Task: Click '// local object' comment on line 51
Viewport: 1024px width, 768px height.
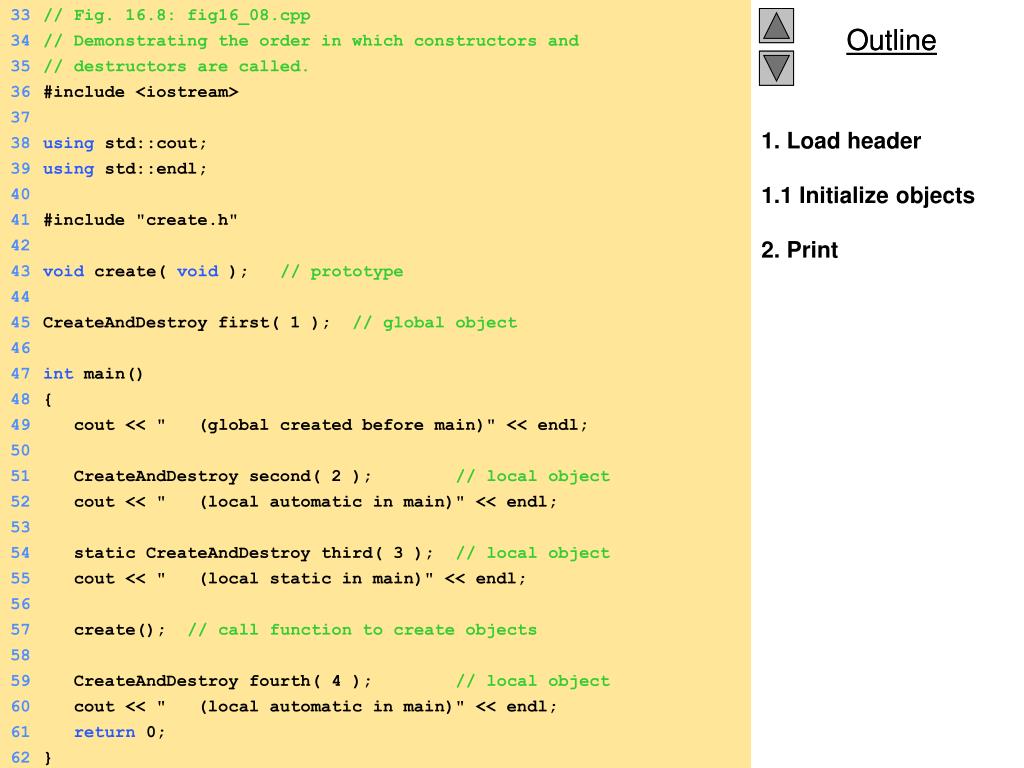Action: pyautogui.click(x=533, y=476)
